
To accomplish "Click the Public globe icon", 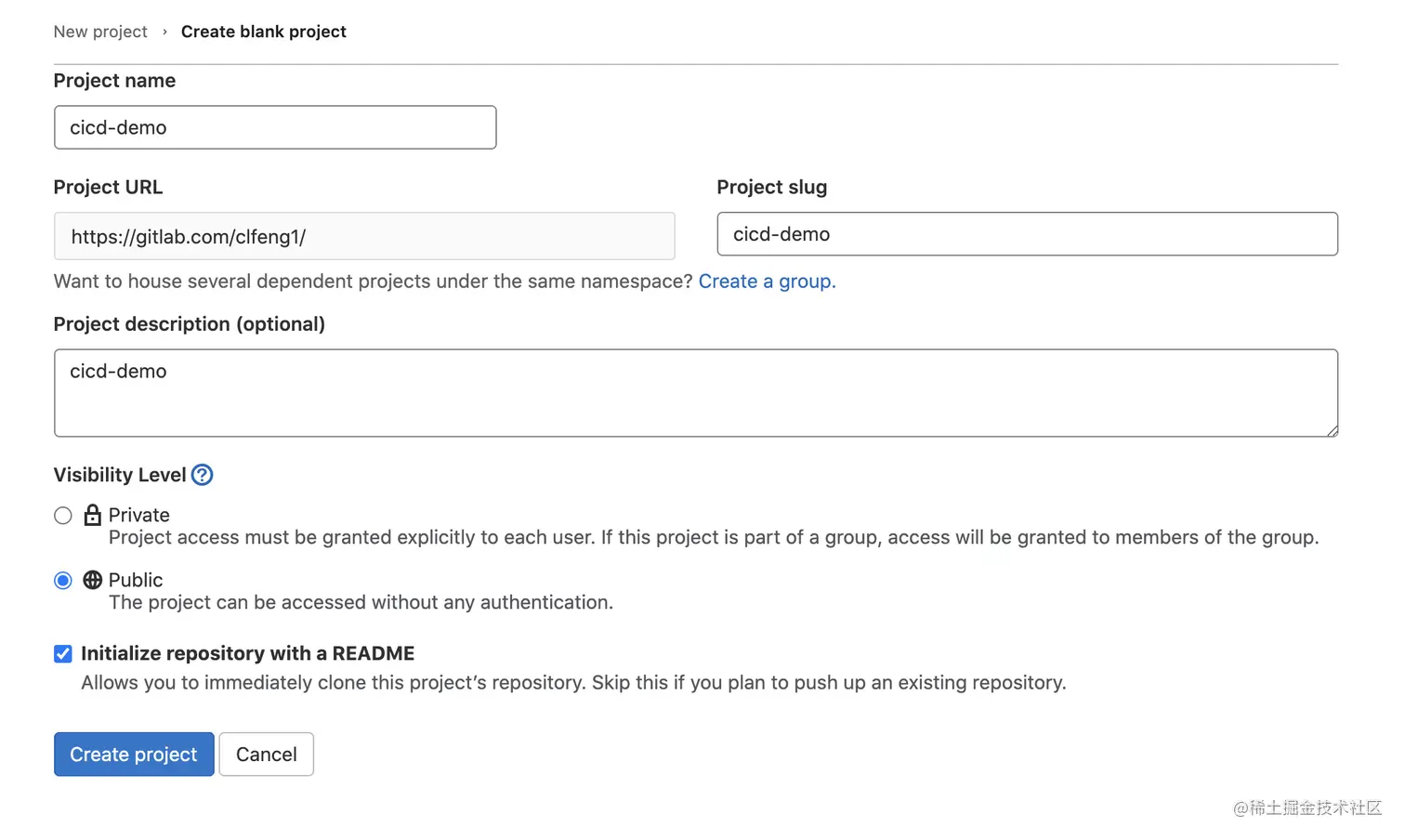I will coord(92,580).
